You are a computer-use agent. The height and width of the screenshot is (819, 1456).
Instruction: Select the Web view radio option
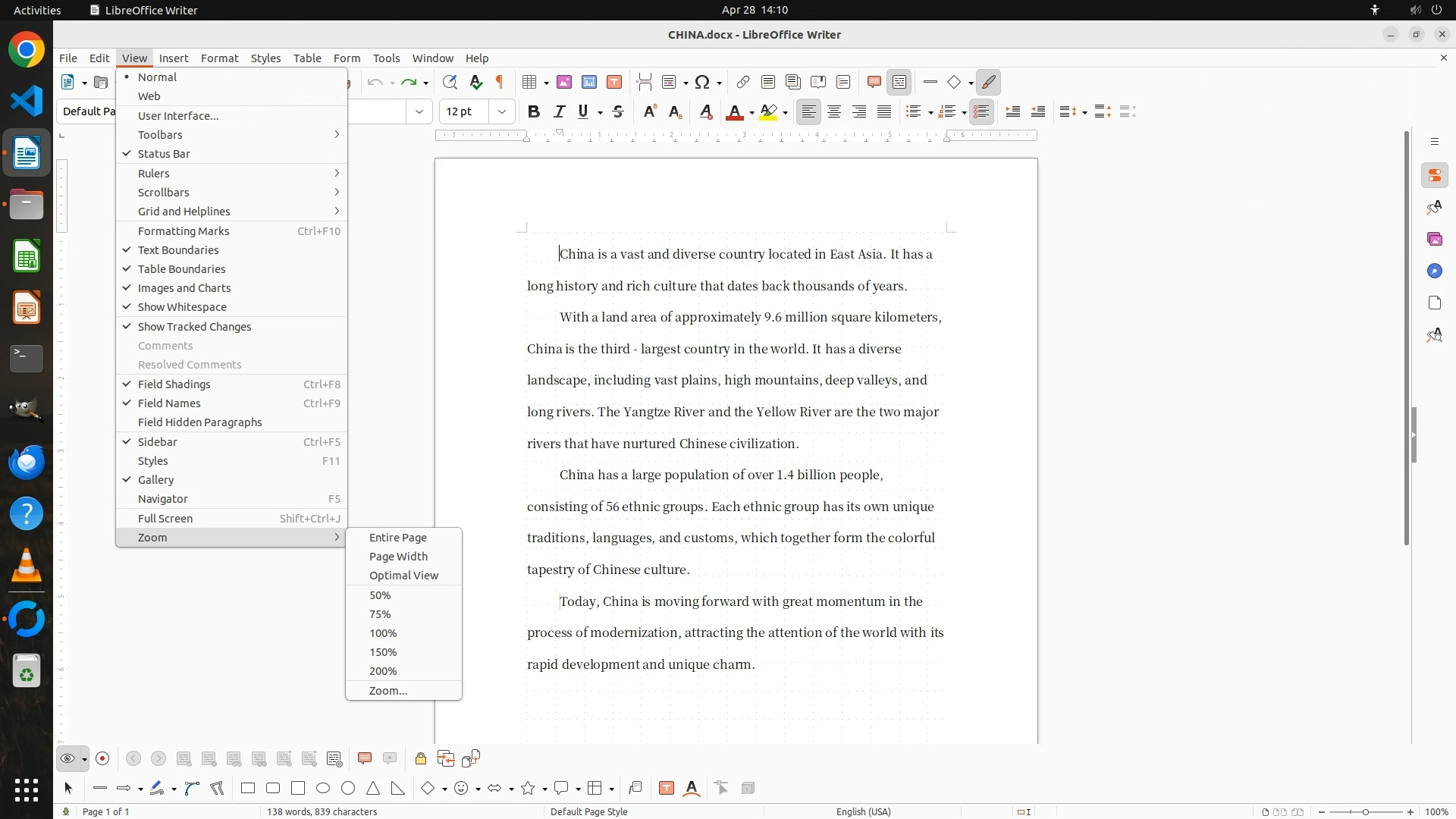tap(149, 96)
